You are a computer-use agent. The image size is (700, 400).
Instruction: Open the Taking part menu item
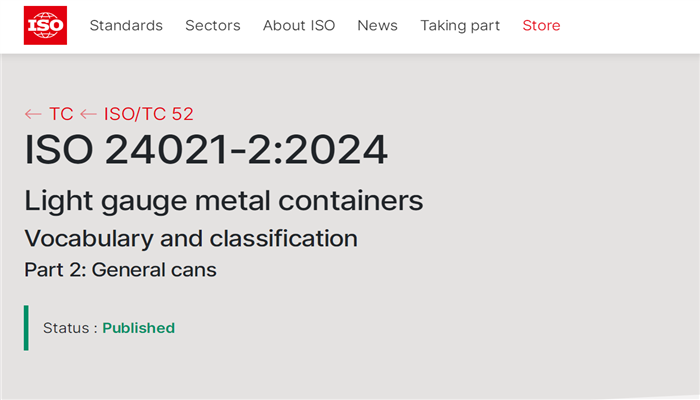click(x=460, y=26)
